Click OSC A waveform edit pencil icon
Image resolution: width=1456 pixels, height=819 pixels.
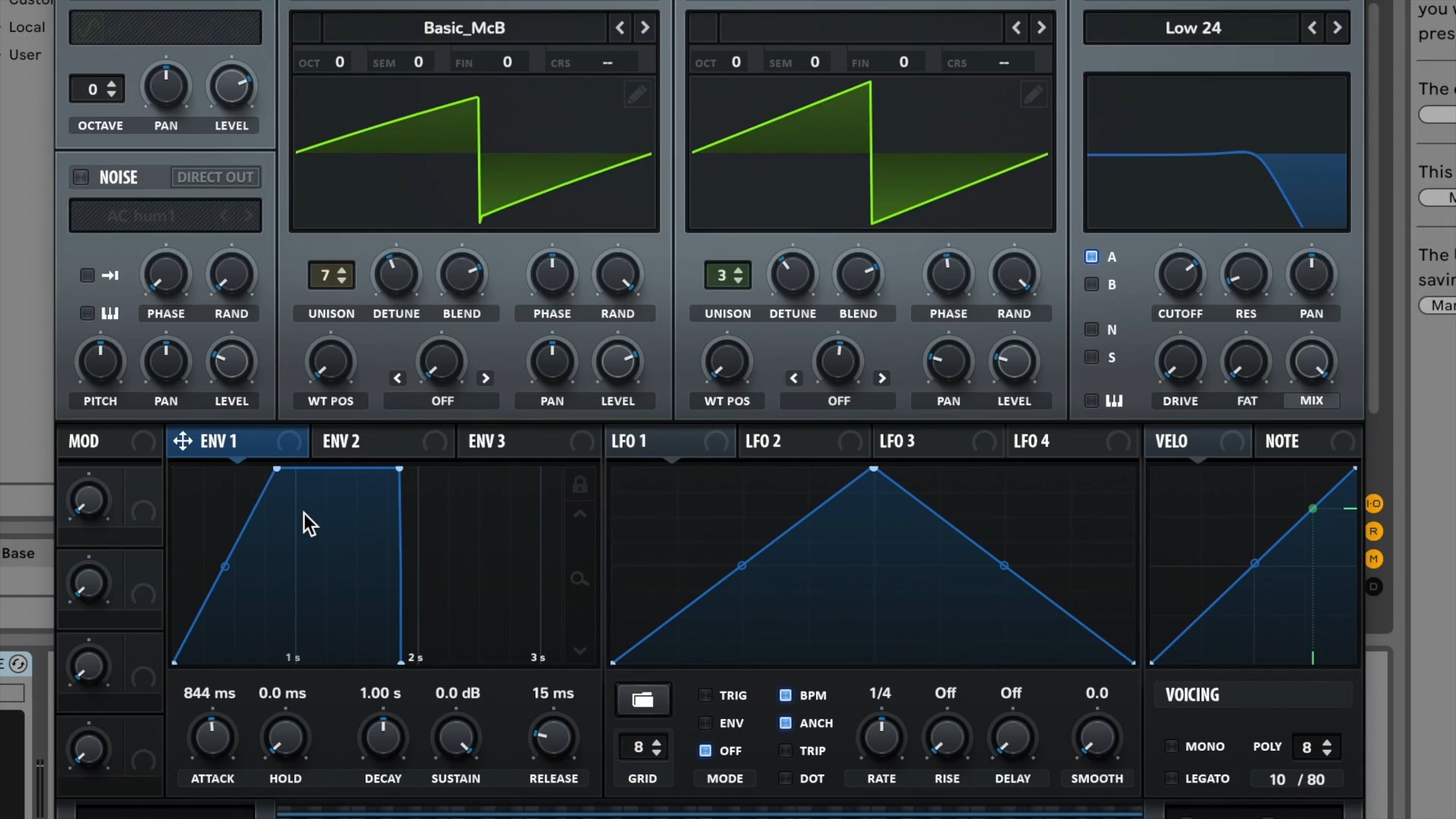coord(636,95)
